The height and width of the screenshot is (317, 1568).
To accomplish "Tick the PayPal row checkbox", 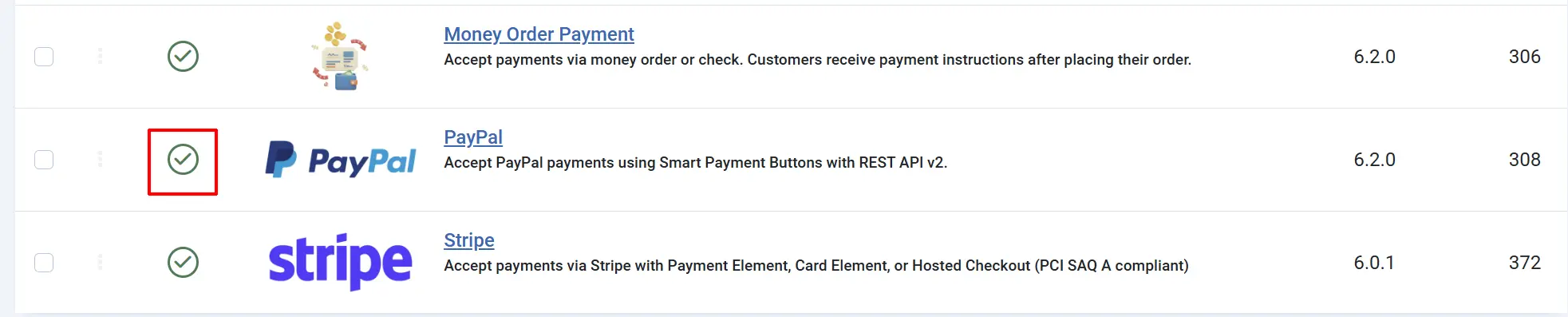I will [x=44, y=160].
